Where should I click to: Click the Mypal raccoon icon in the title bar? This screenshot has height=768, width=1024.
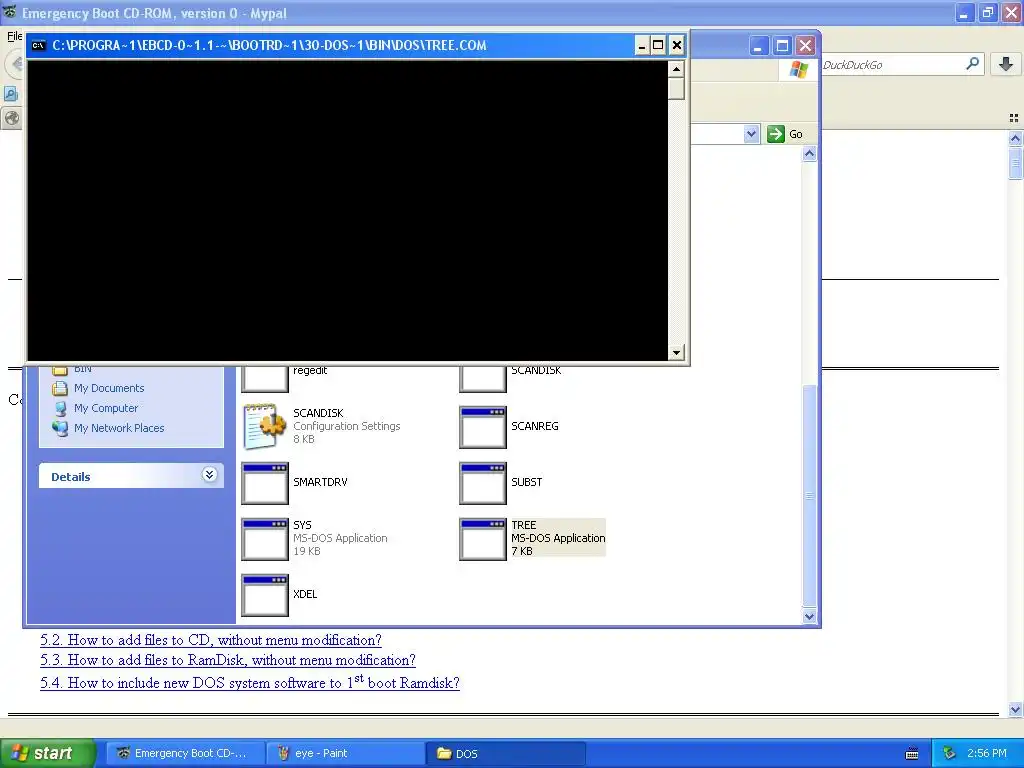(x=9, y=12)
